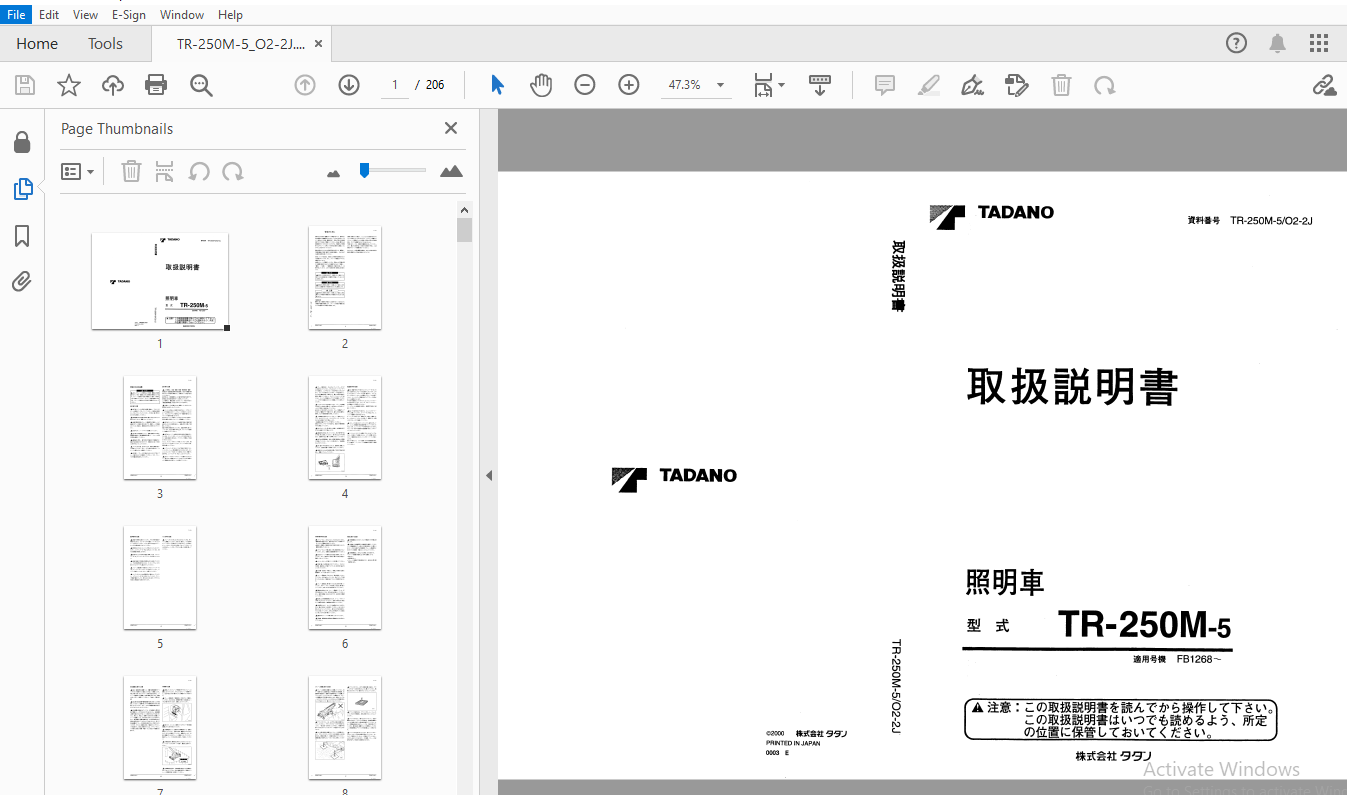This screenshot has height=795, width=1347.
Task: Zoom out with the minus icon
Action: 585,85
